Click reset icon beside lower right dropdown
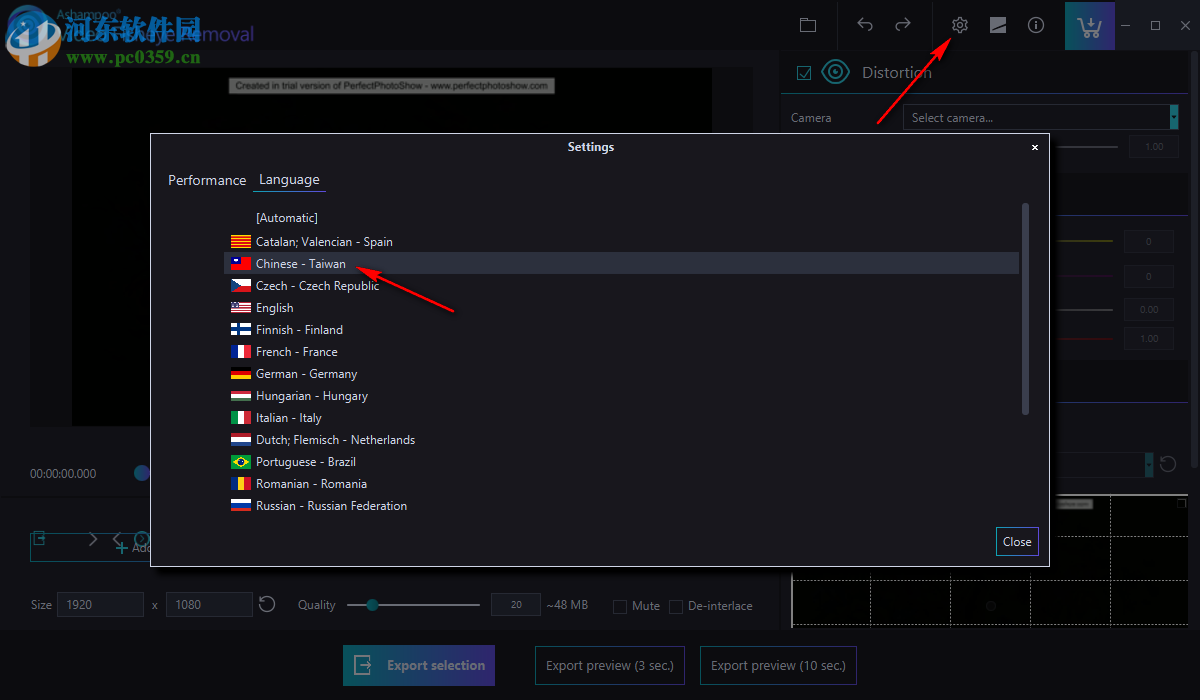The height and width of the screenshot is (700, 1200). pos(1168,465)
